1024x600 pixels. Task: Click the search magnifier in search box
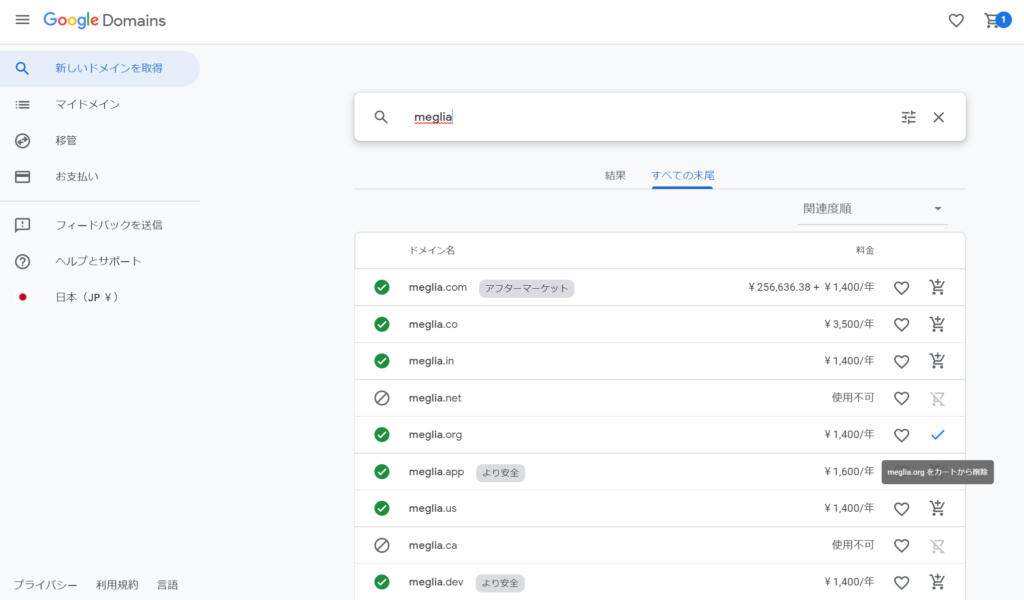click(x=381, y=117)
